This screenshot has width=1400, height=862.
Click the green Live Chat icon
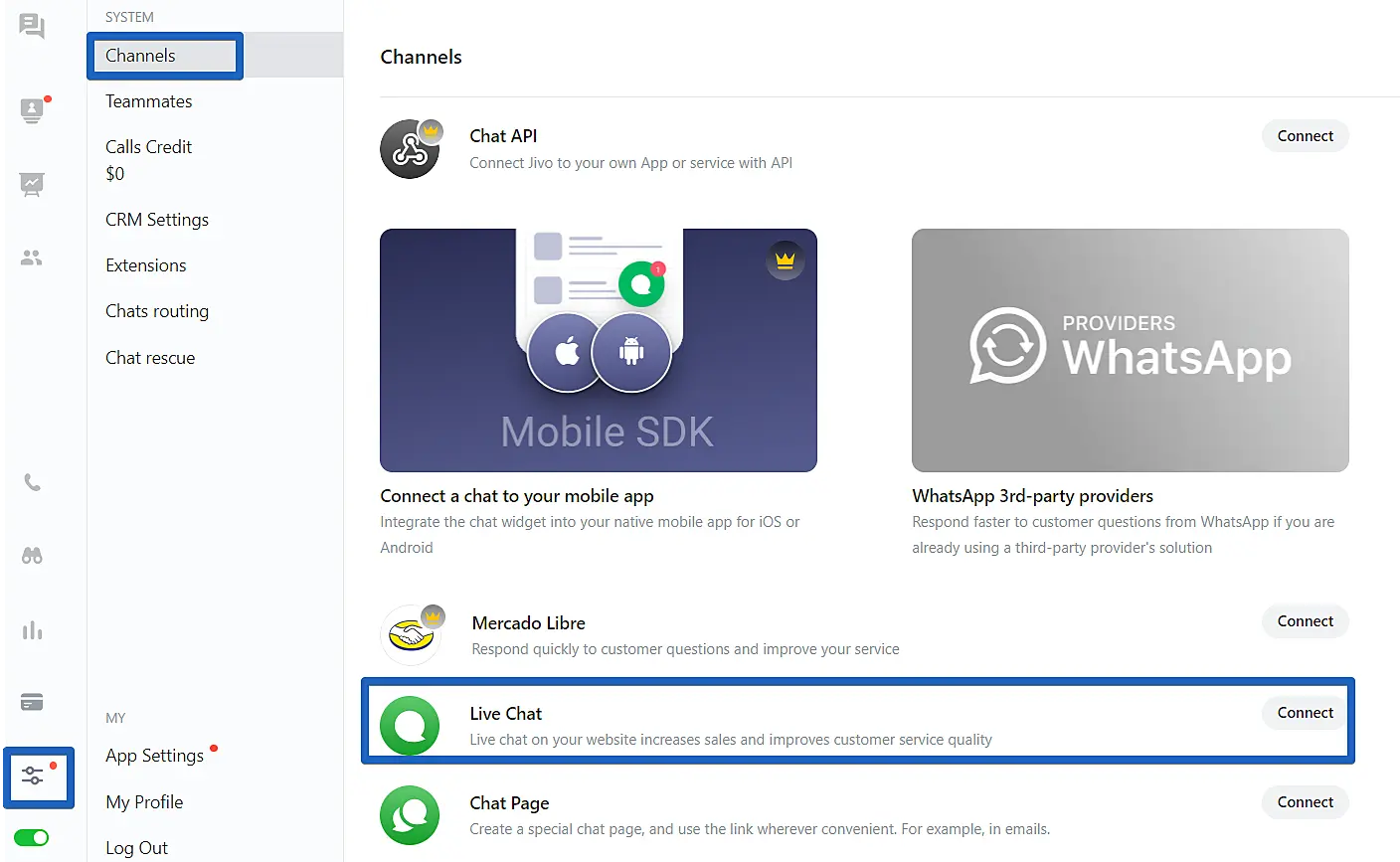tap(410, 726)
